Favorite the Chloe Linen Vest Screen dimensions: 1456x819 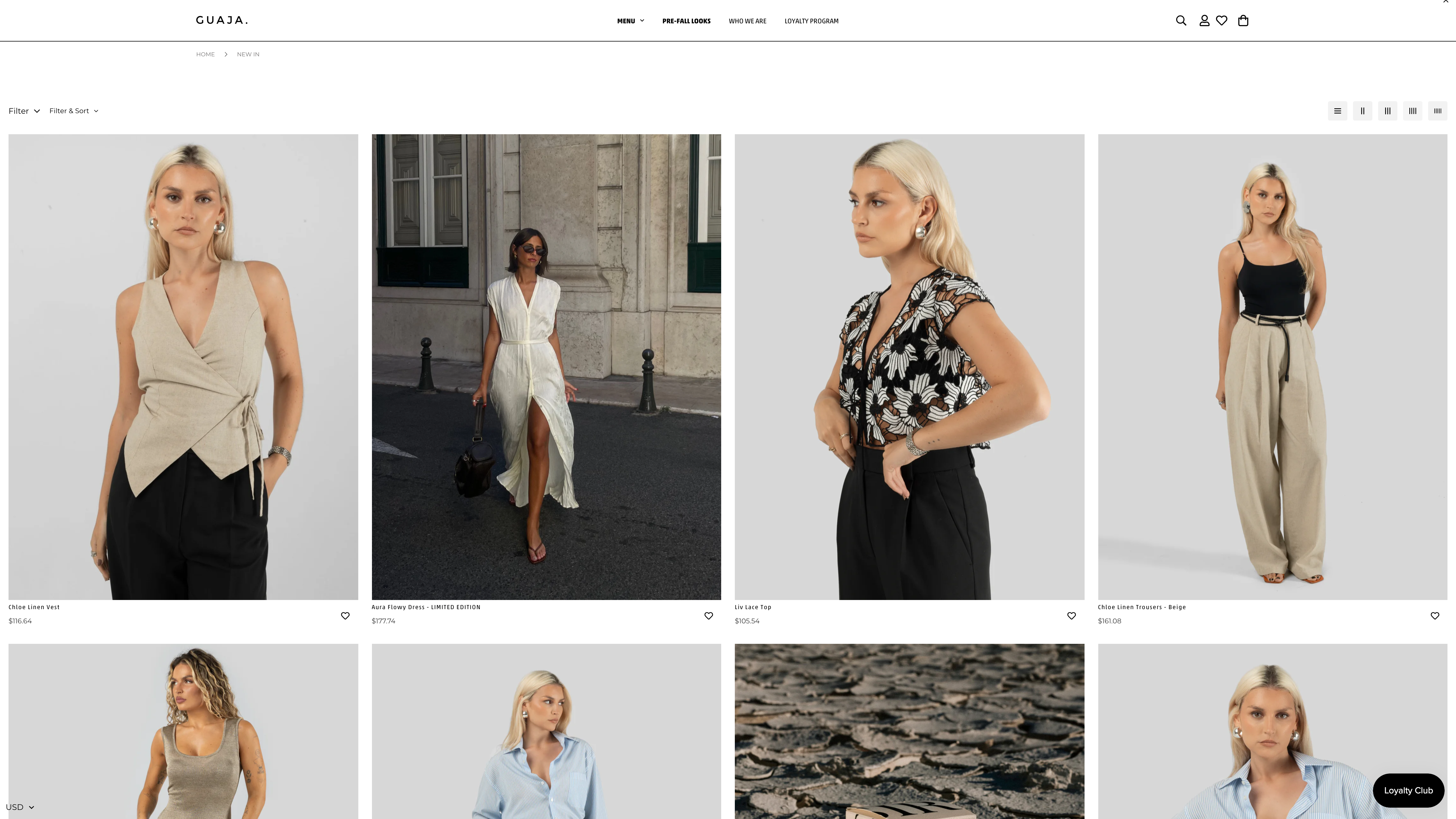[345, 615]
